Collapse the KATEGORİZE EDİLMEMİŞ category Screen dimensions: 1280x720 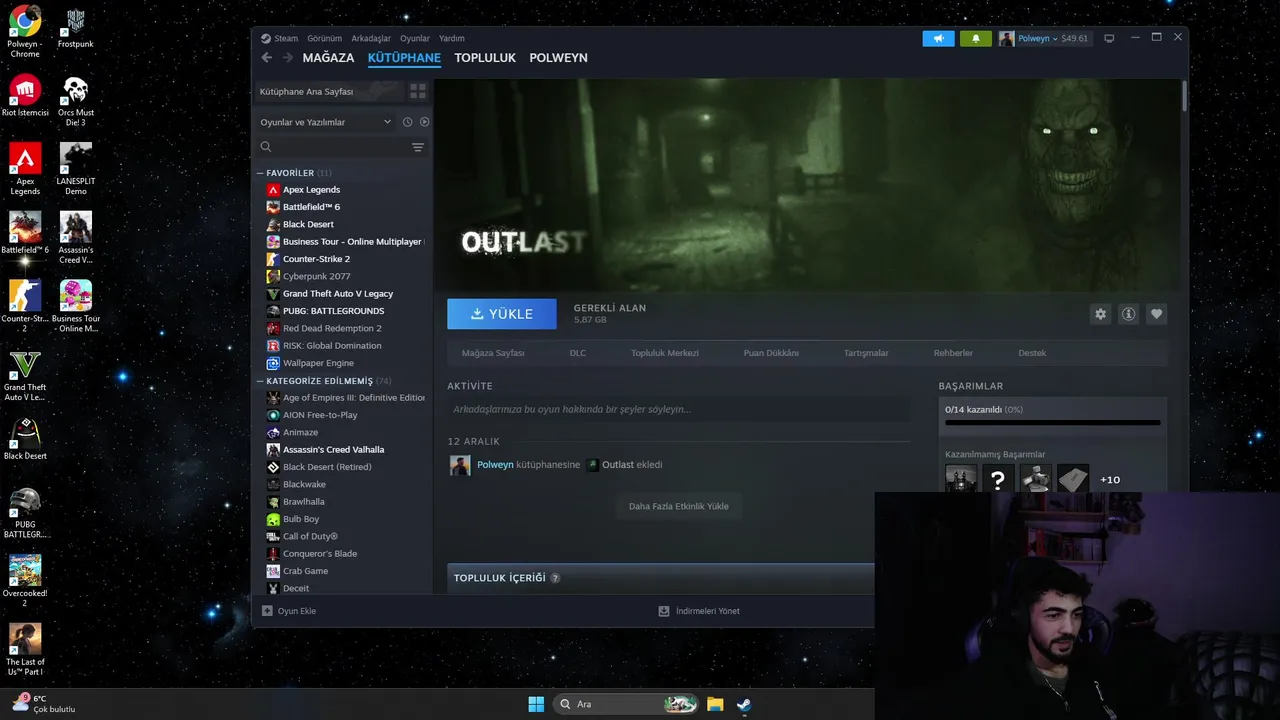coord(260,381)
